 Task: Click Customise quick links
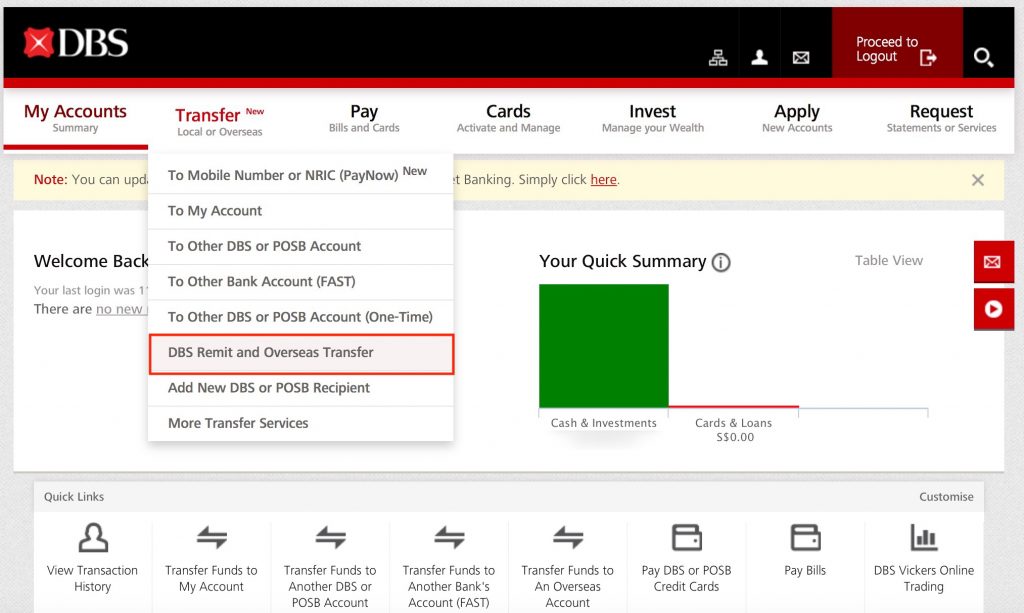[946, 497]
